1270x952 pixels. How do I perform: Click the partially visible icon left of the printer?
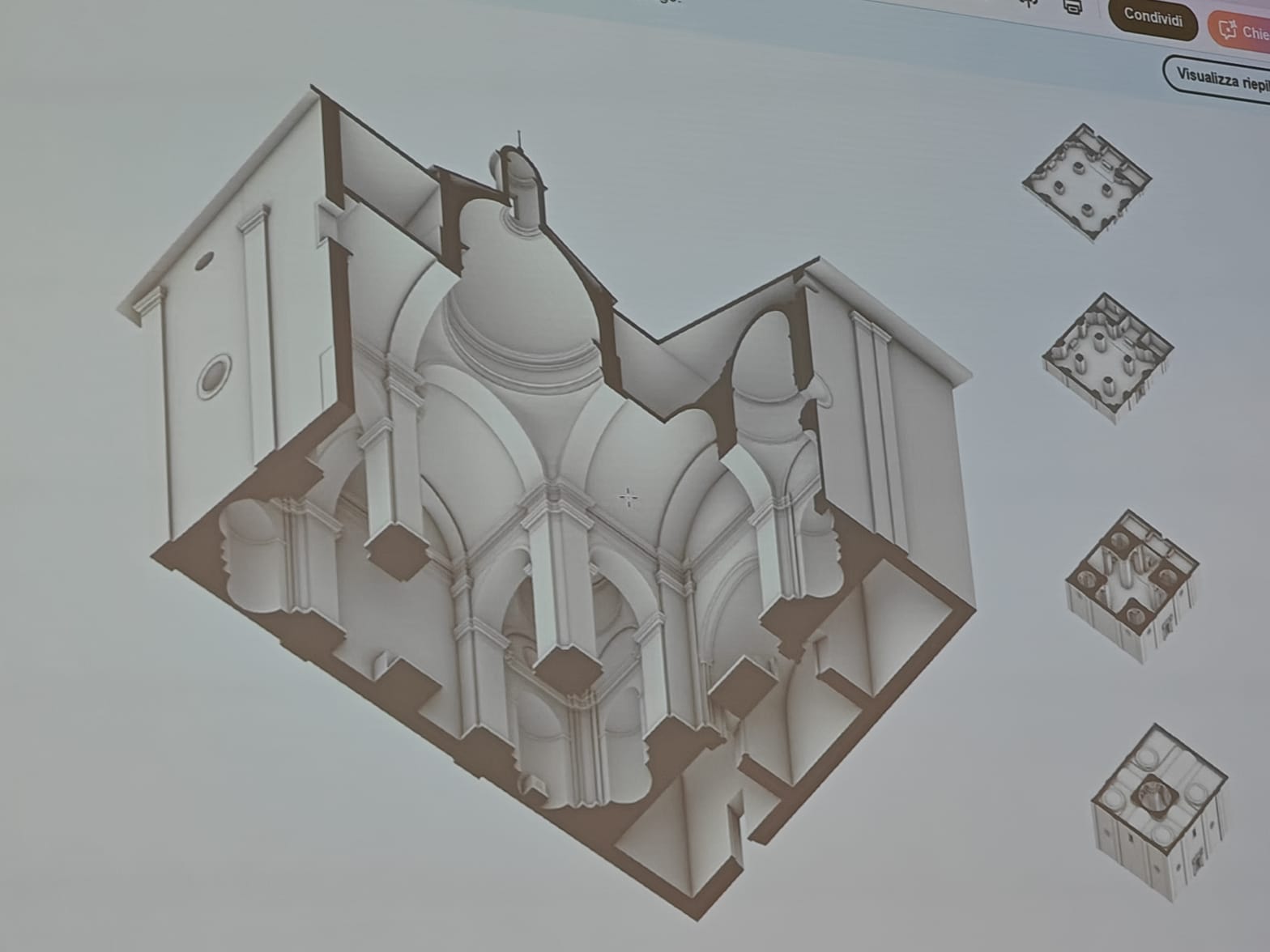click(x=1029, y=3)
